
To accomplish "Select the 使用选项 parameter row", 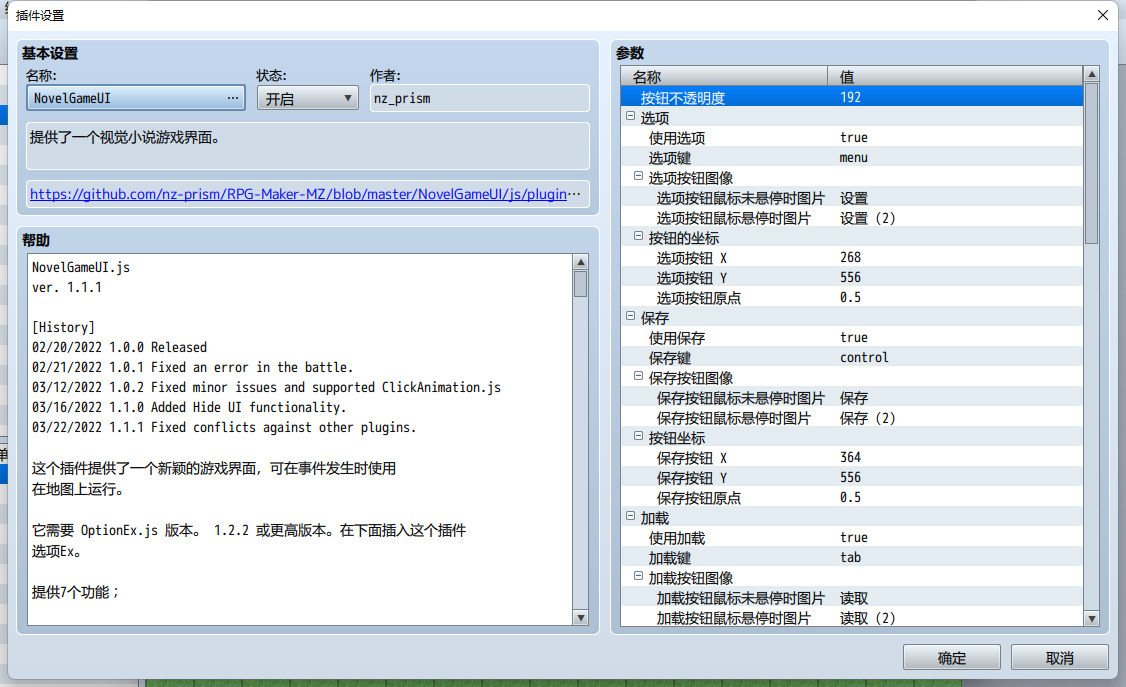I will point(852,137).
